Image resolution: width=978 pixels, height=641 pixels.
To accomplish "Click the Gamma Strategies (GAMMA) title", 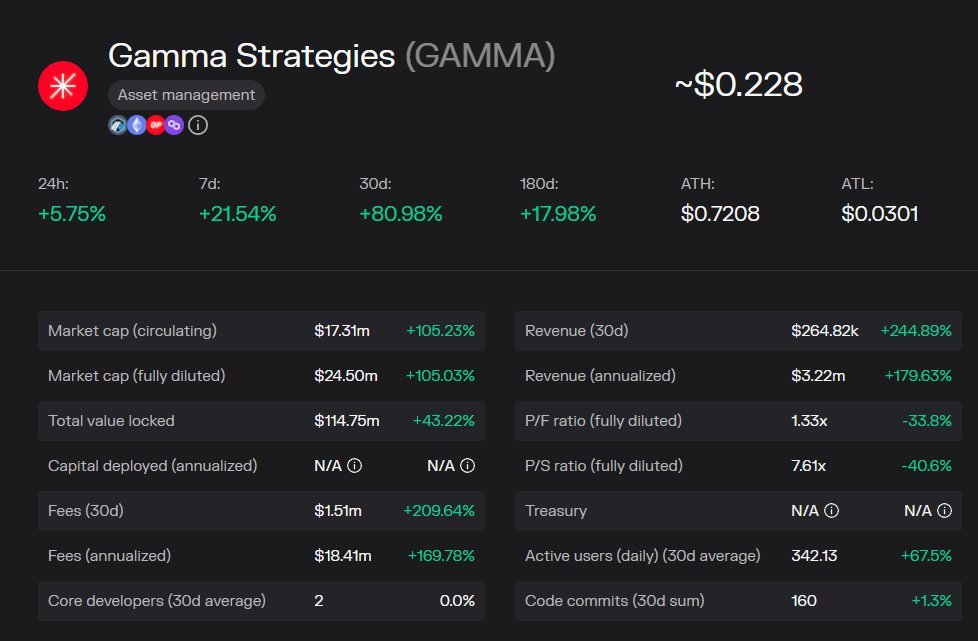I will coord(331,56).
